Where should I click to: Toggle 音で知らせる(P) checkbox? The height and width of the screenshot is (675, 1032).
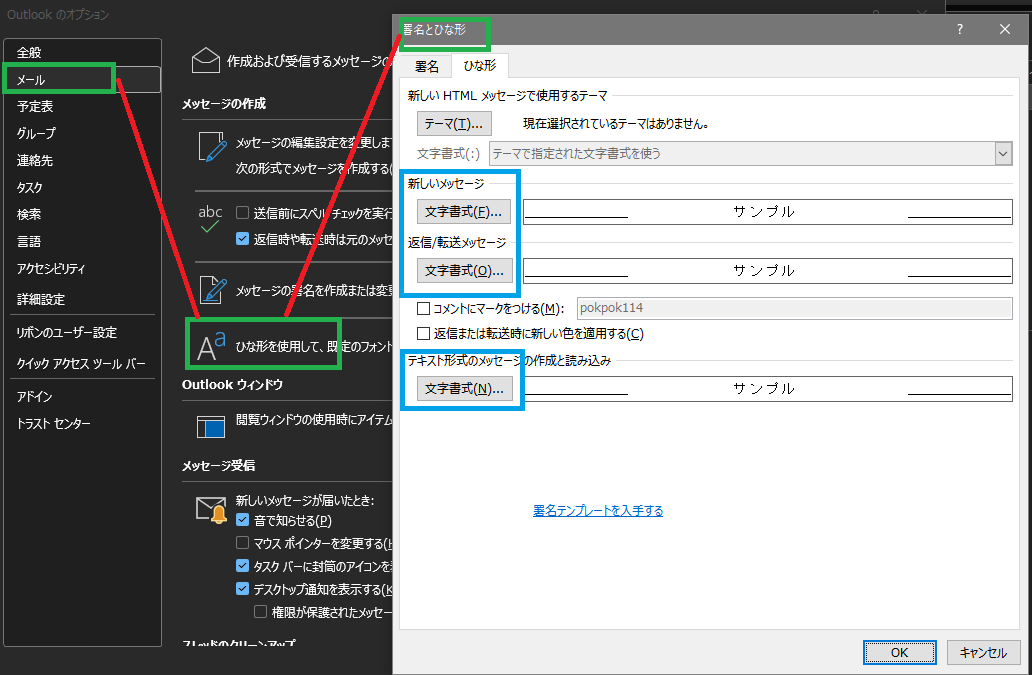242,520
